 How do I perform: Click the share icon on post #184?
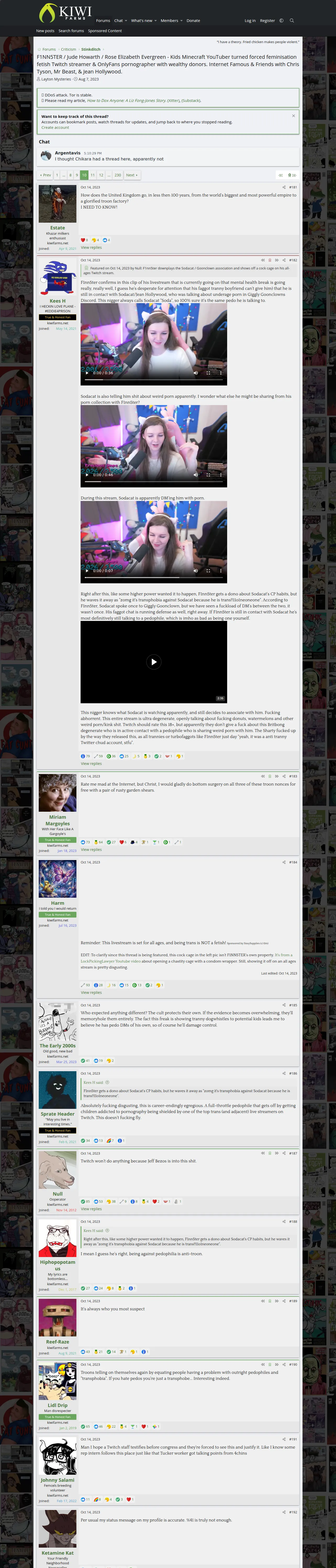(284, 862)
